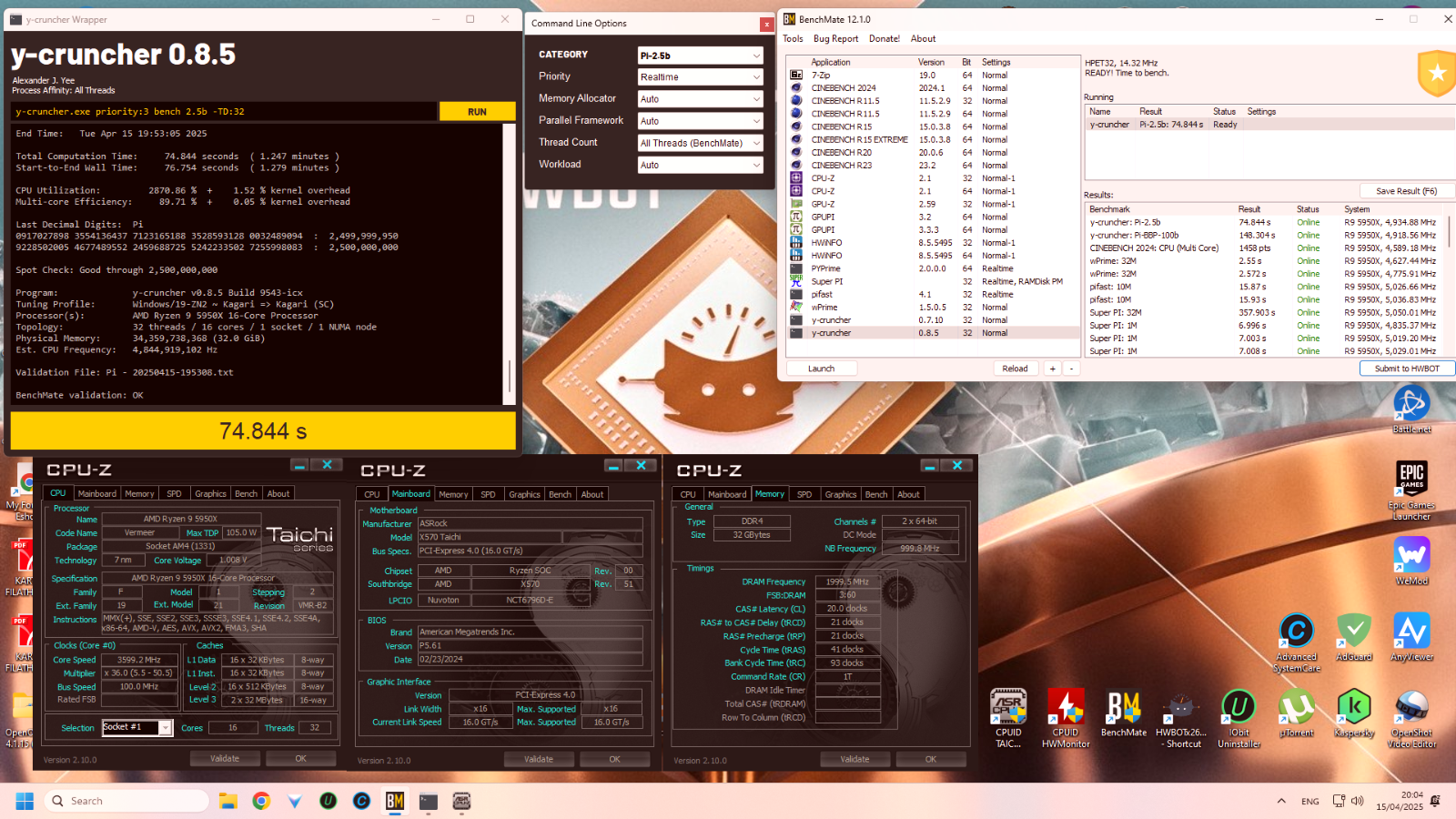The image size is (1456, 819).
Task: Open SPD tab in second CPU-Z window
Action: (x=488, y=494)
